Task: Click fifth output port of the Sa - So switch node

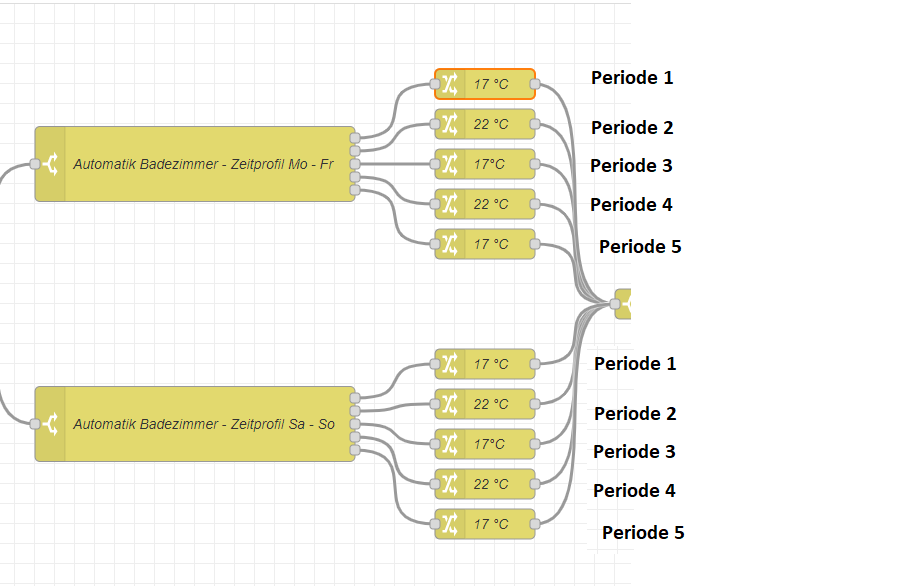Action: pos(355,450)
